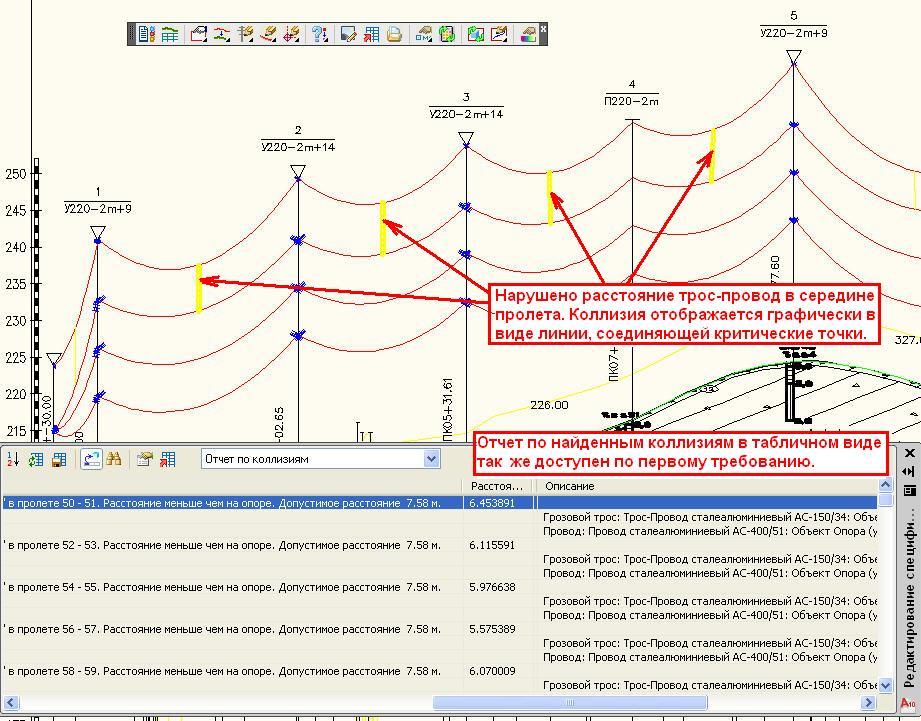This screenshot has height=721, width=921.
Task: Click the sort ascending icon in report panel
Action: point(13,459)
